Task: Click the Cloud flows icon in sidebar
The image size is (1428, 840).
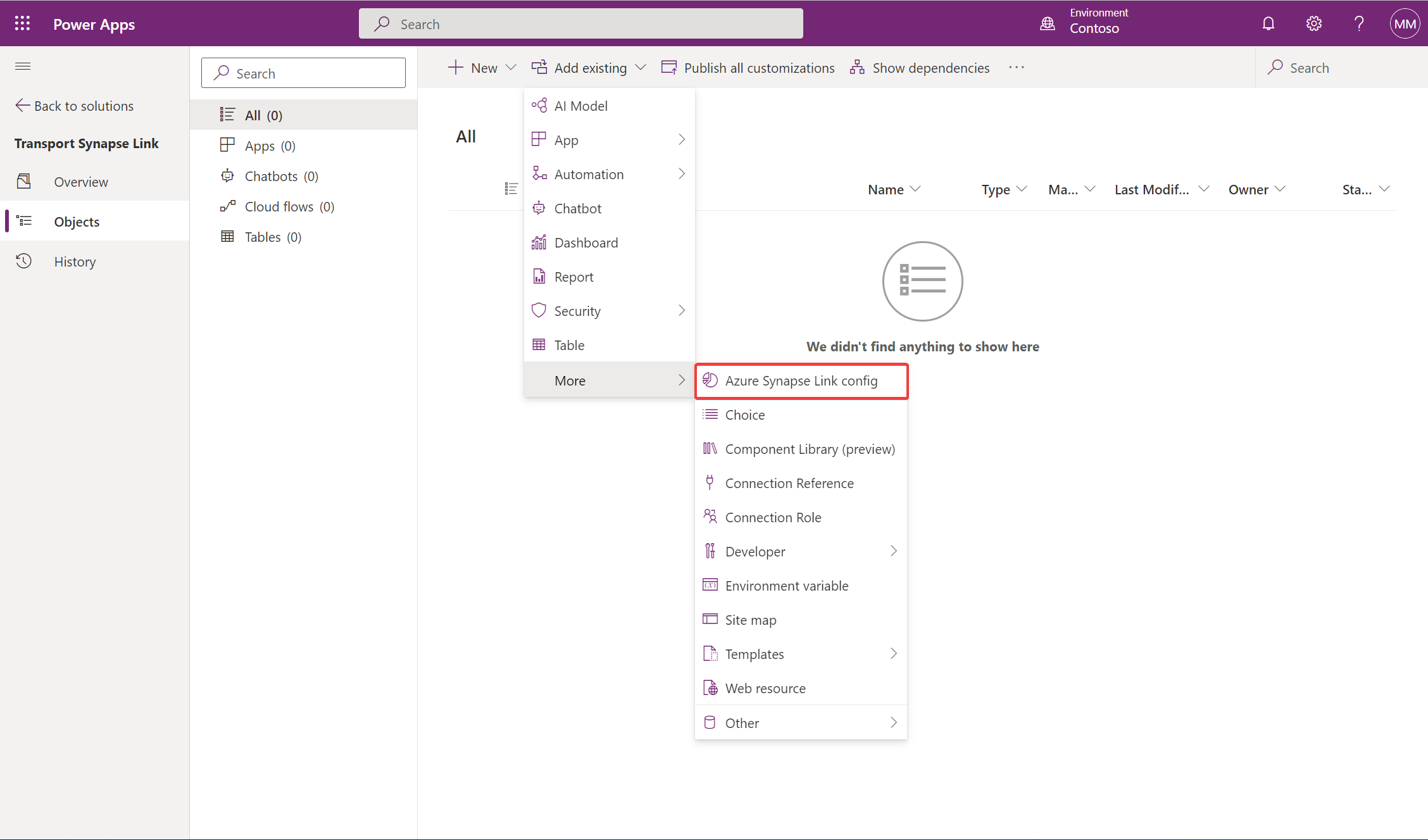Action: tap(226, 206)
